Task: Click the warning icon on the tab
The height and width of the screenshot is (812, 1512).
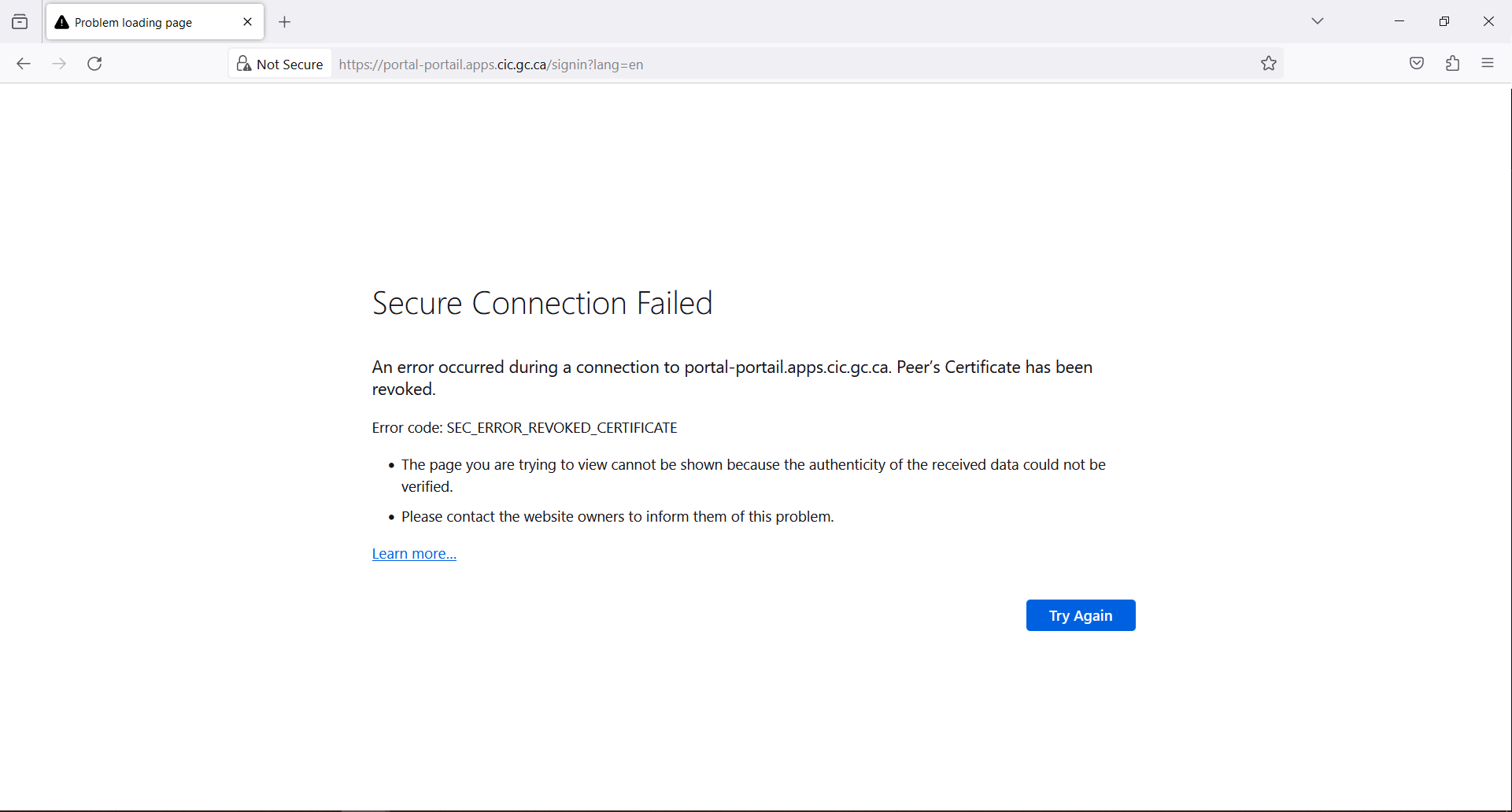Action: (x=61, y=22)
